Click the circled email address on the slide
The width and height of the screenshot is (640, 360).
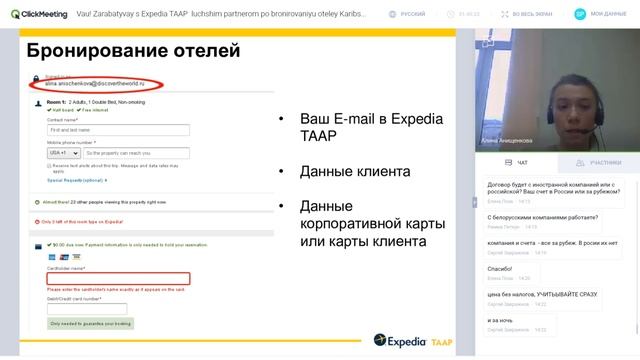[95, 84]
